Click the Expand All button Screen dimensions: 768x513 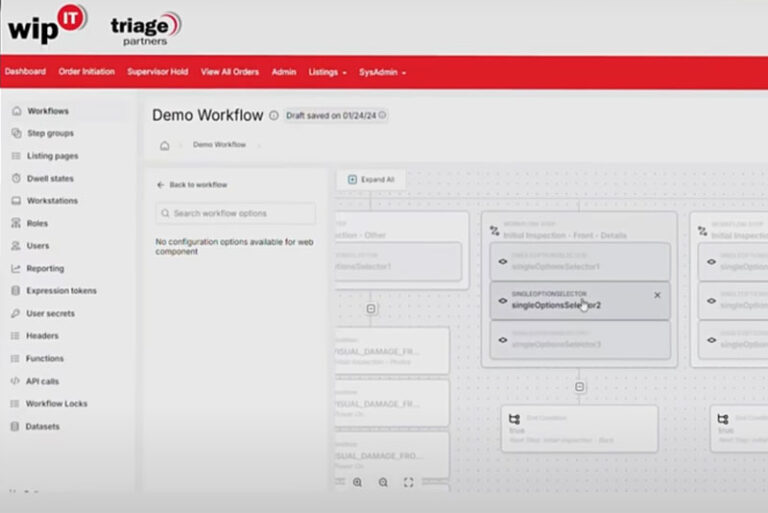[371, 179]
